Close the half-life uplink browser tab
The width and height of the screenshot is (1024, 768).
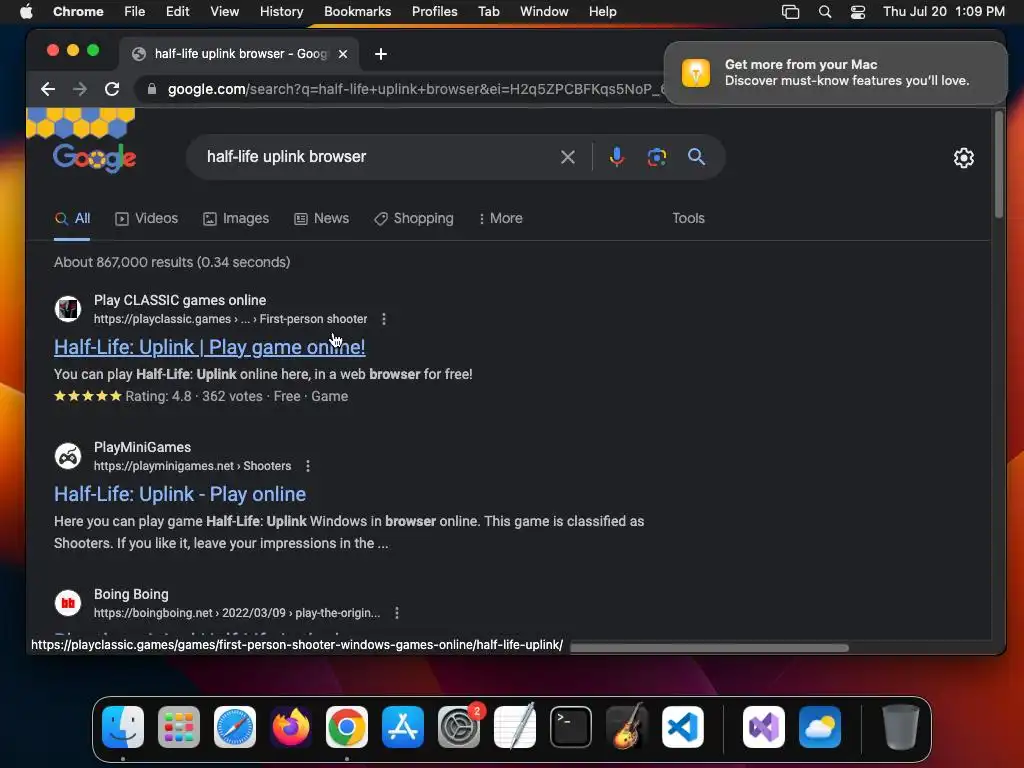(x=343, y=54)
